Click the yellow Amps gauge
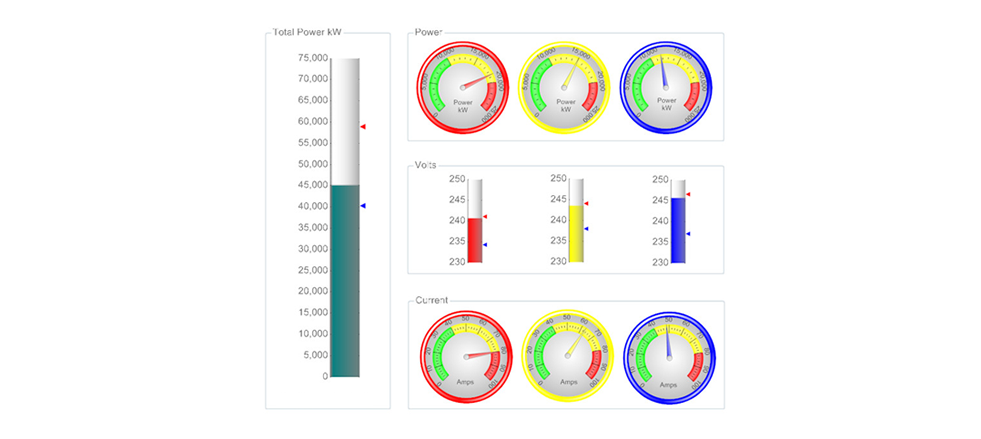Screen dimensions: 981x439 click(568, 357)
